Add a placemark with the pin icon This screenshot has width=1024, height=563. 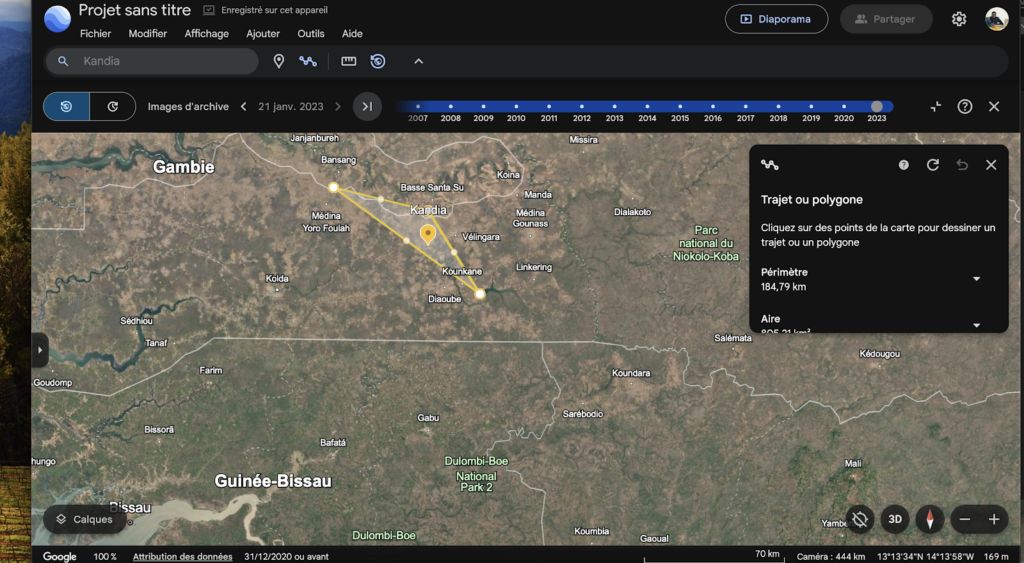point(279,61)
